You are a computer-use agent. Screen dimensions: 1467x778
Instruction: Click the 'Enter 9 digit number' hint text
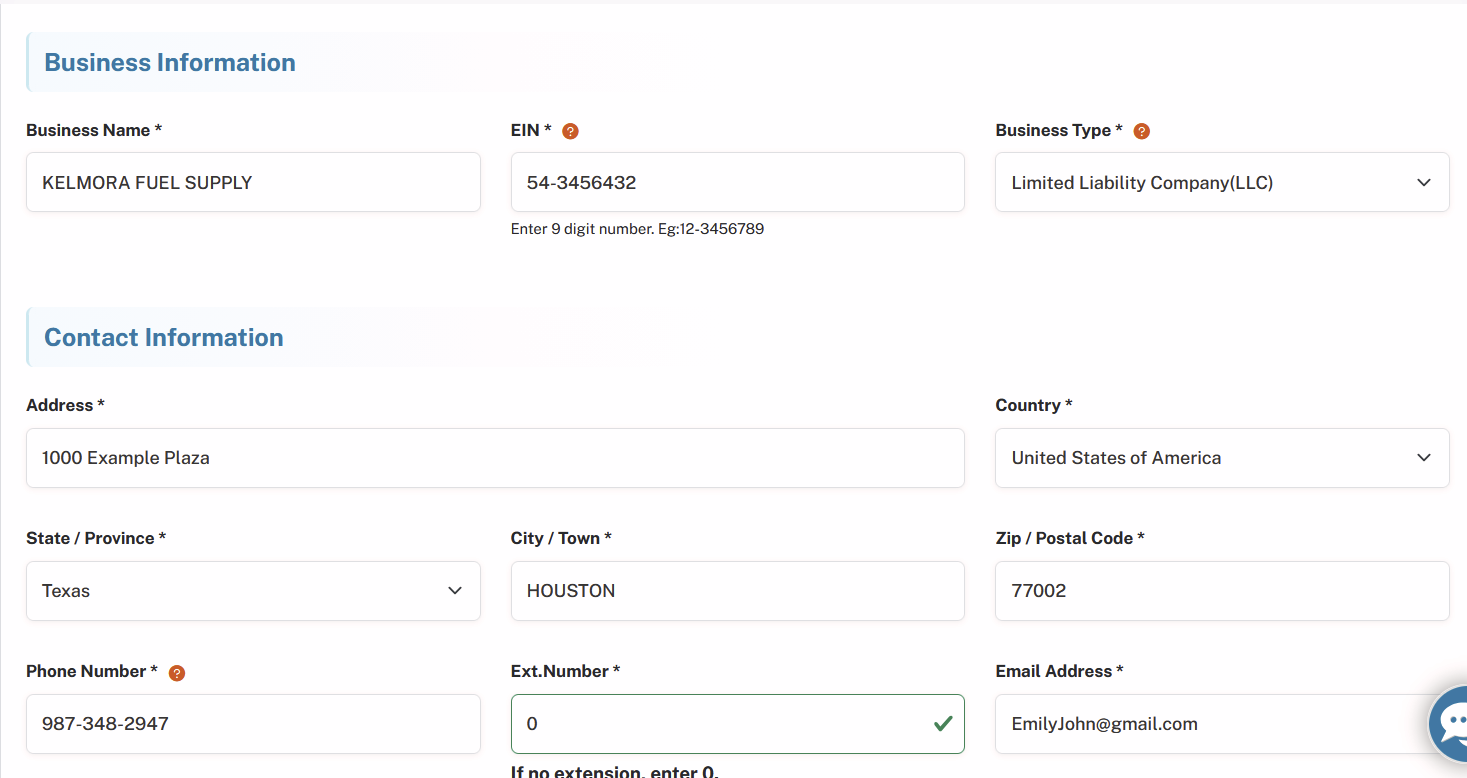click(x=637, y=229)
